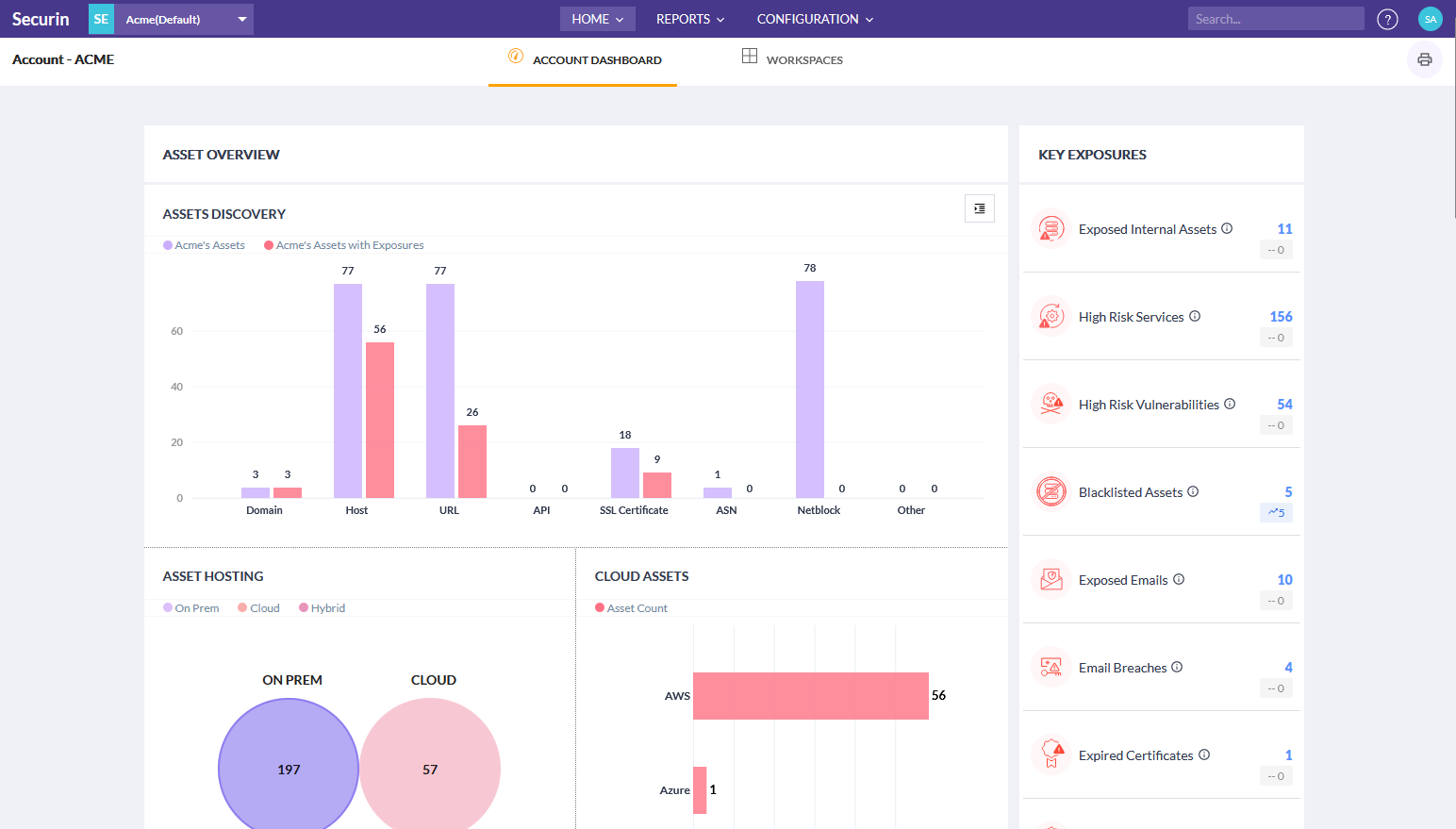Click the Email Breaches label
The width and height of the screenshot is (1456, 829).
coord(1123,668)
